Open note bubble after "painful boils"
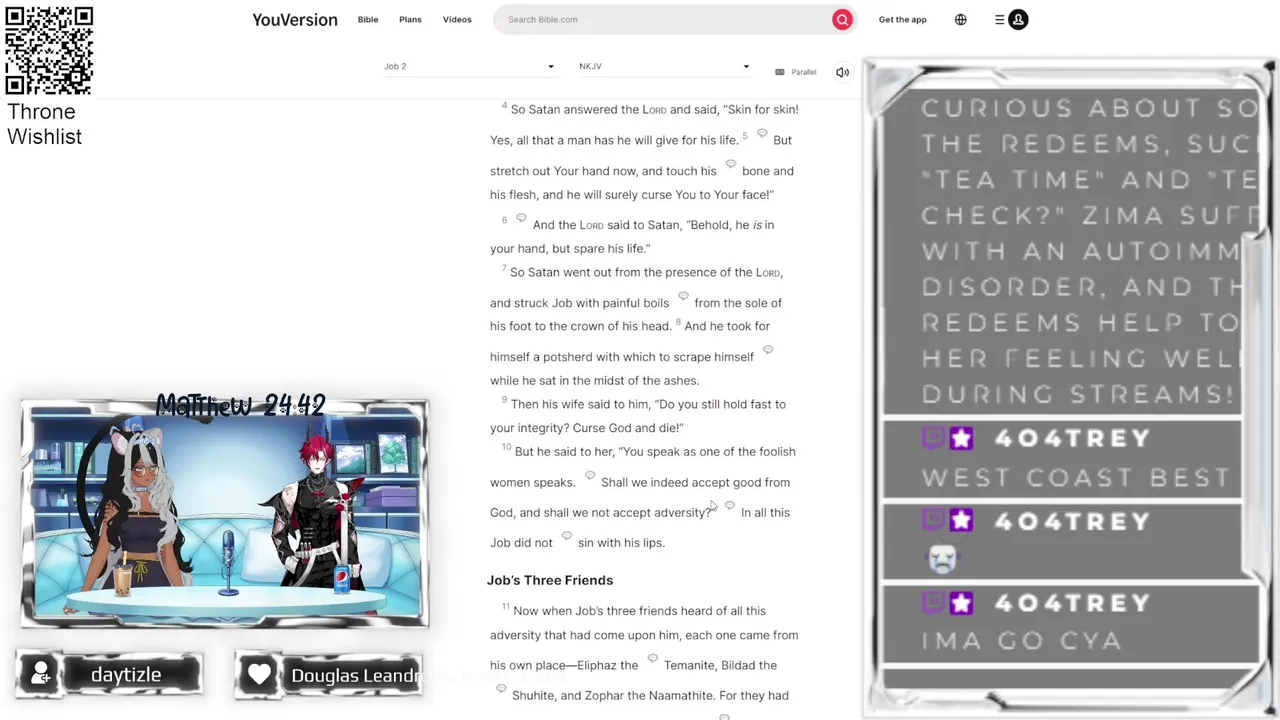Screen dimensions: 1280x720 pos(683,296)
